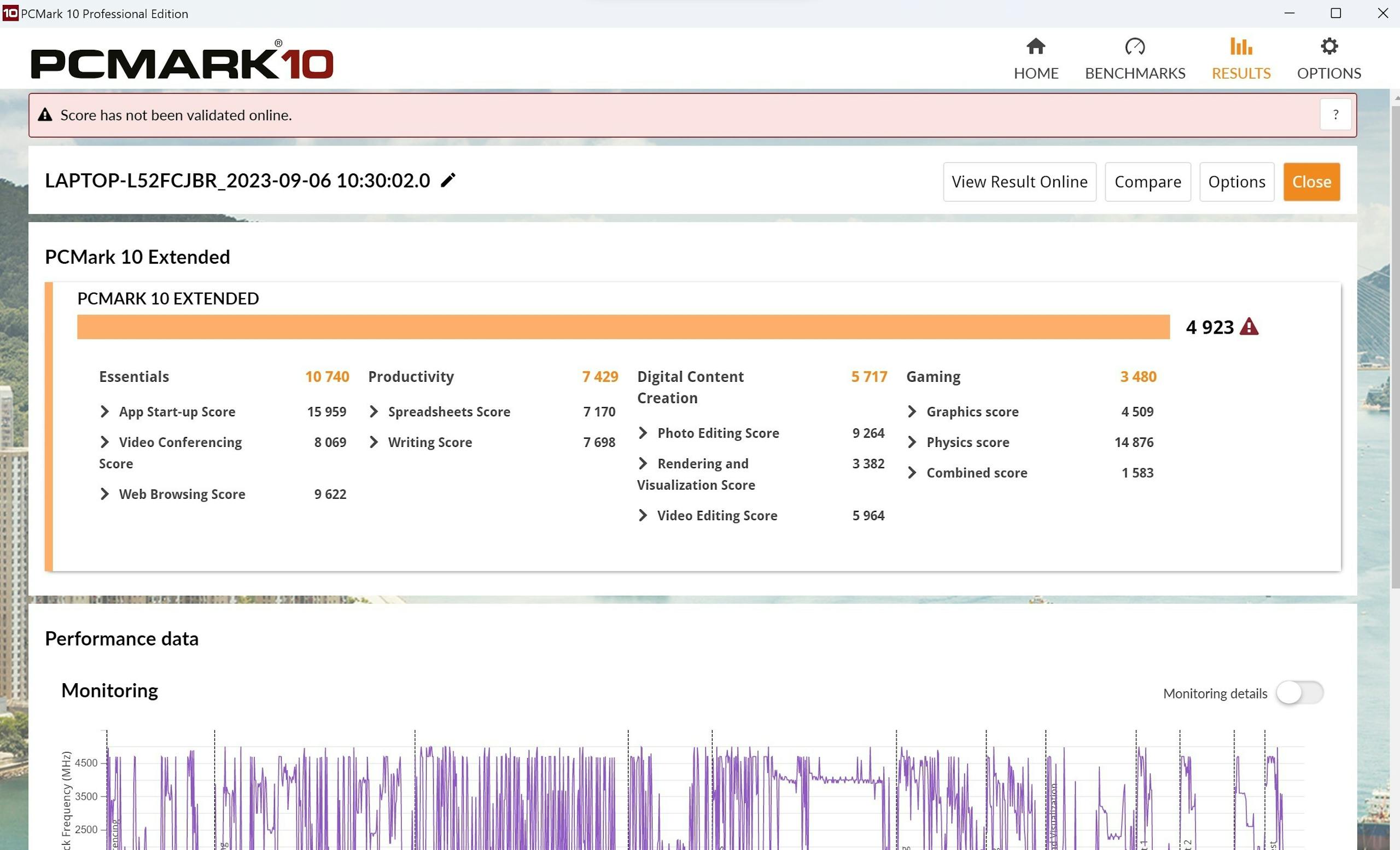Expand the Graphics score row
This screenshot has height=850, width=1400.
click(x=912, y=411)
